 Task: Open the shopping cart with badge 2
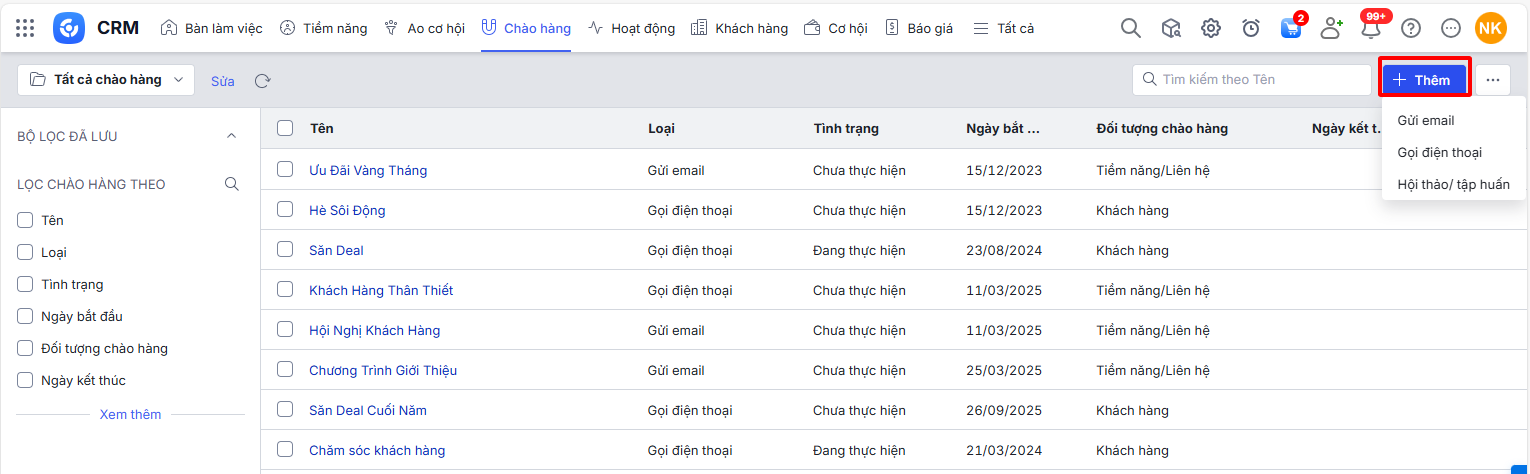point(1291,28)
